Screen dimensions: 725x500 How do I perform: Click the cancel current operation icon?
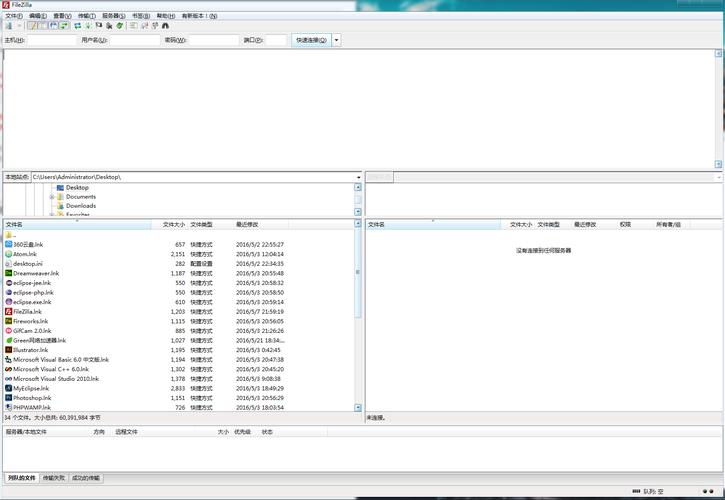click(x=98, y=26)
